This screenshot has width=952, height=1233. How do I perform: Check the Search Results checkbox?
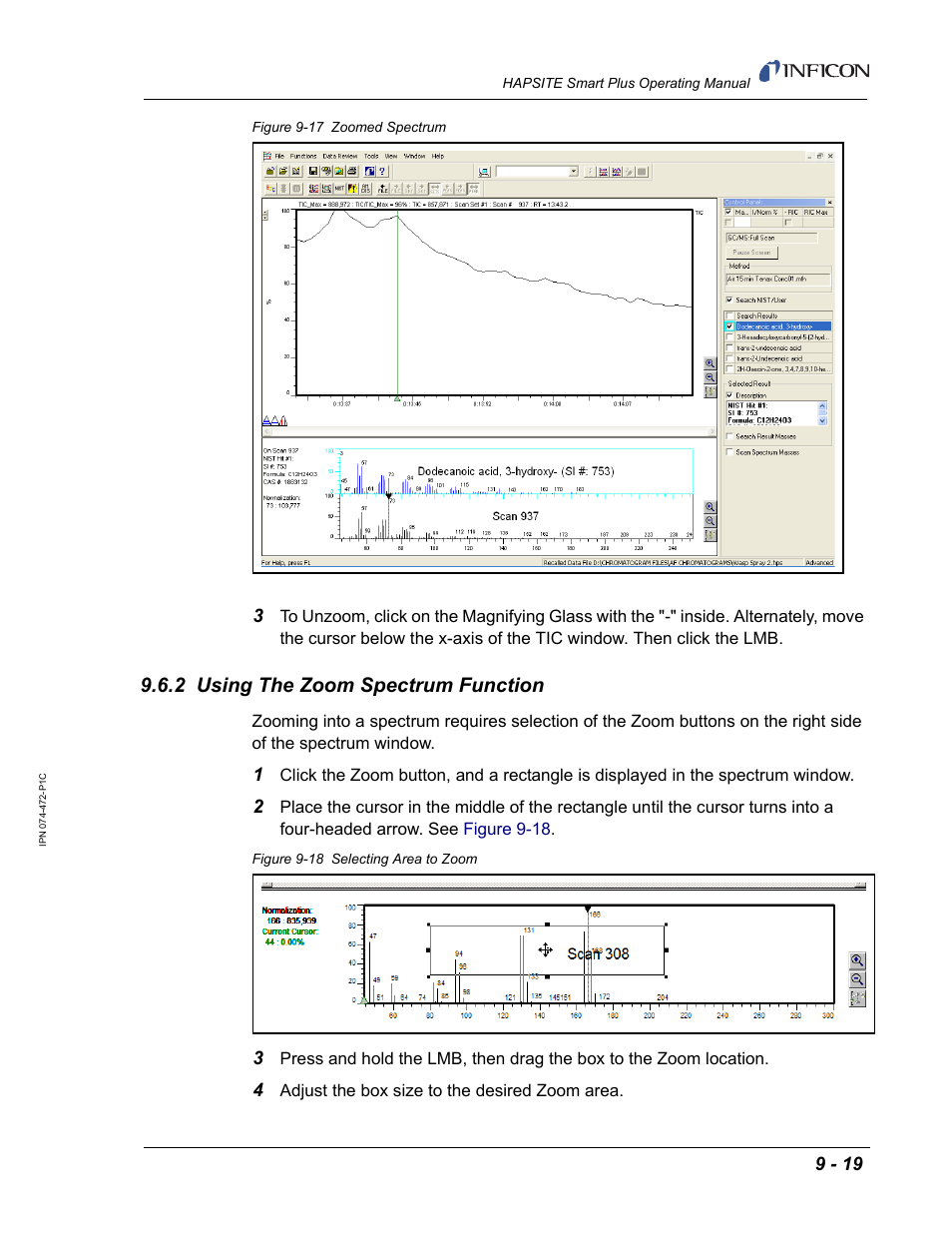pyautogui.click(x=729, y=315)
